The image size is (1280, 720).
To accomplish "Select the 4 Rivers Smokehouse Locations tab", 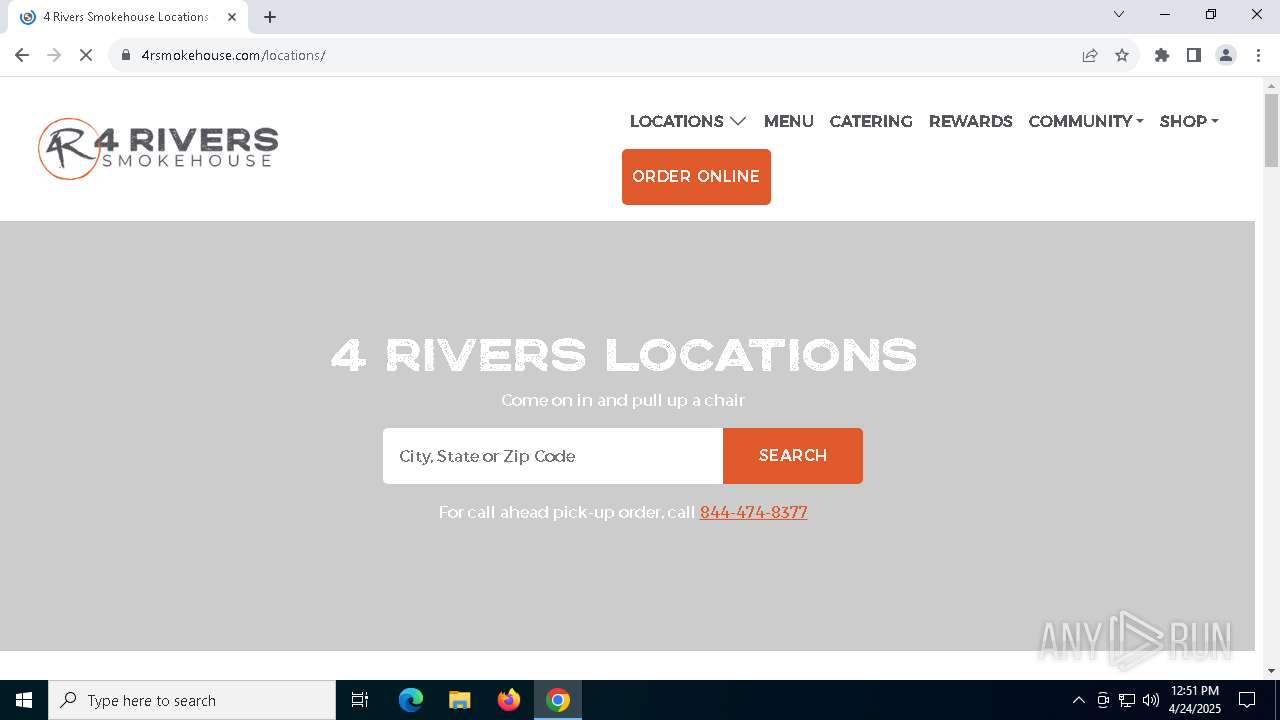I will click(x=125, y=17).
